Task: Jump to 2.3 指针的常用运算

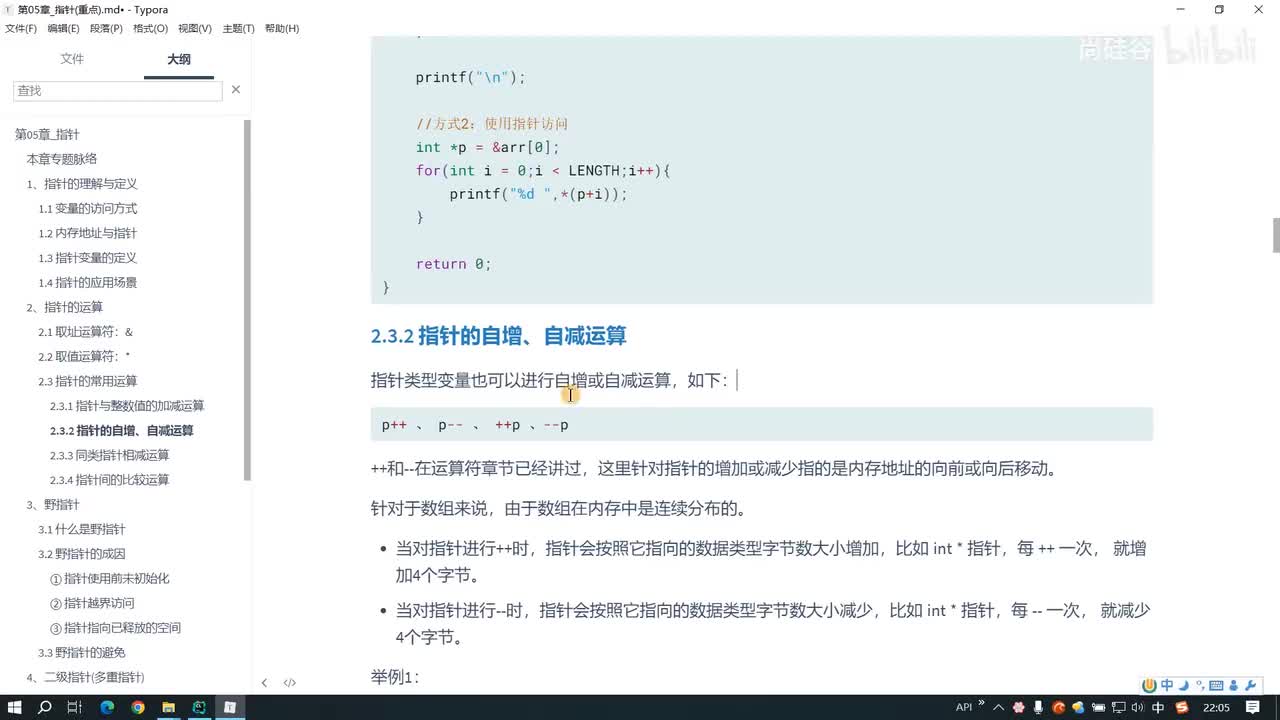Action: [x=88, y=381]
